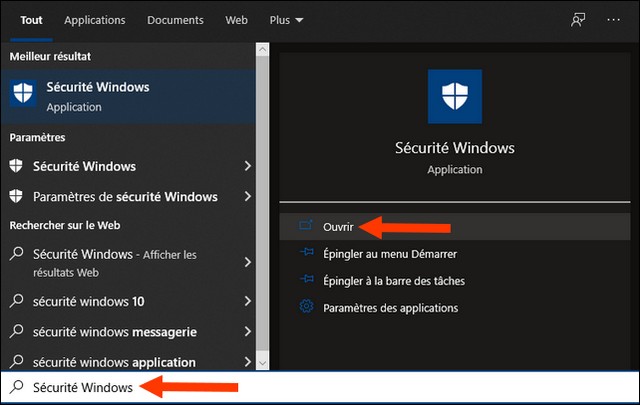Click the Ouvrir open-window icon

[x=306, y=226]
